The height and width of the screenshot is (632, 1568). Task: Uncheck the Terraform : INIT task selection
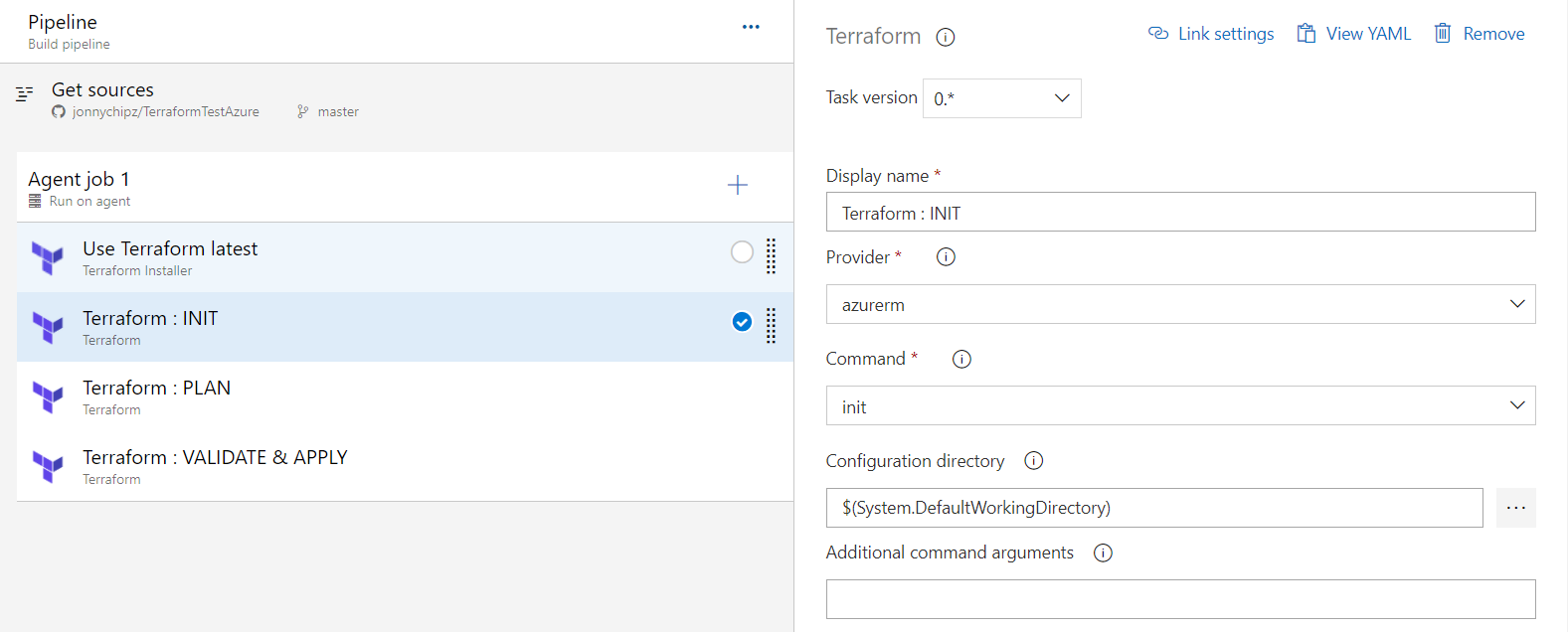tap(742, 322)
